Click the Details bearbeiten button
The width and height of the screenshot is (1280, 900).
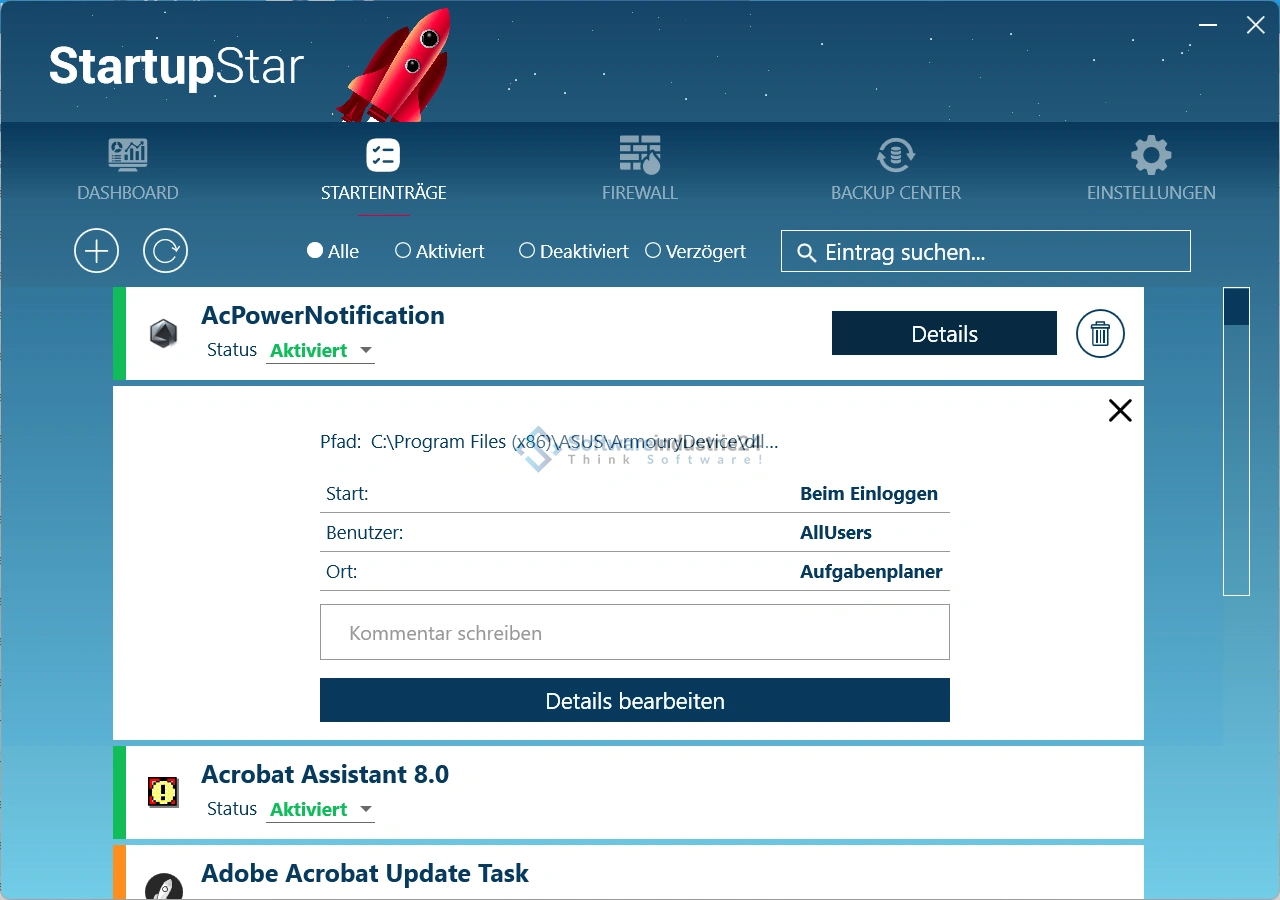(634, 701)
